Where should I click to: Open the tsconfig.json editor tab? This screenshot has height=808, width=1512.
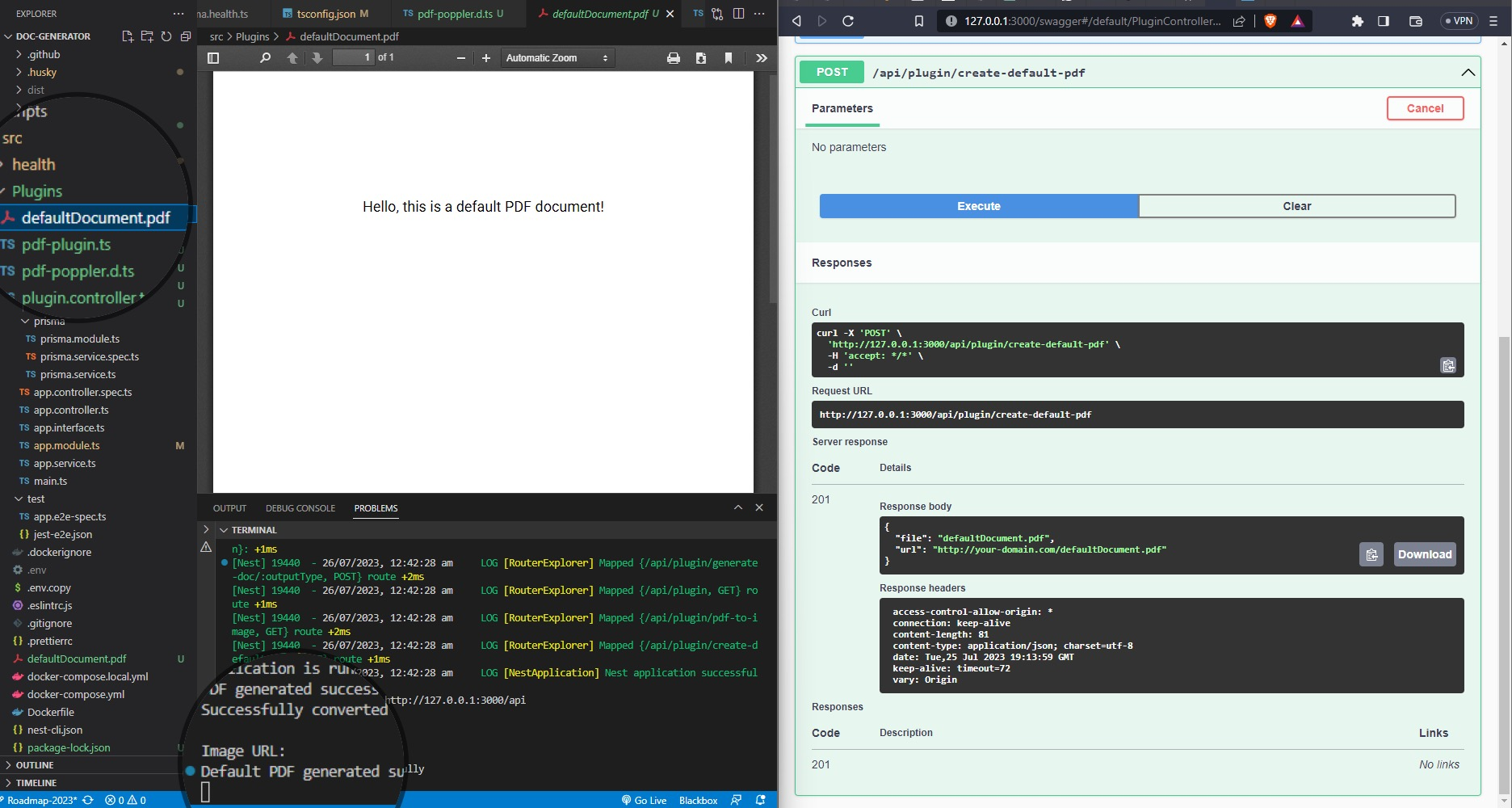(325, 14)
